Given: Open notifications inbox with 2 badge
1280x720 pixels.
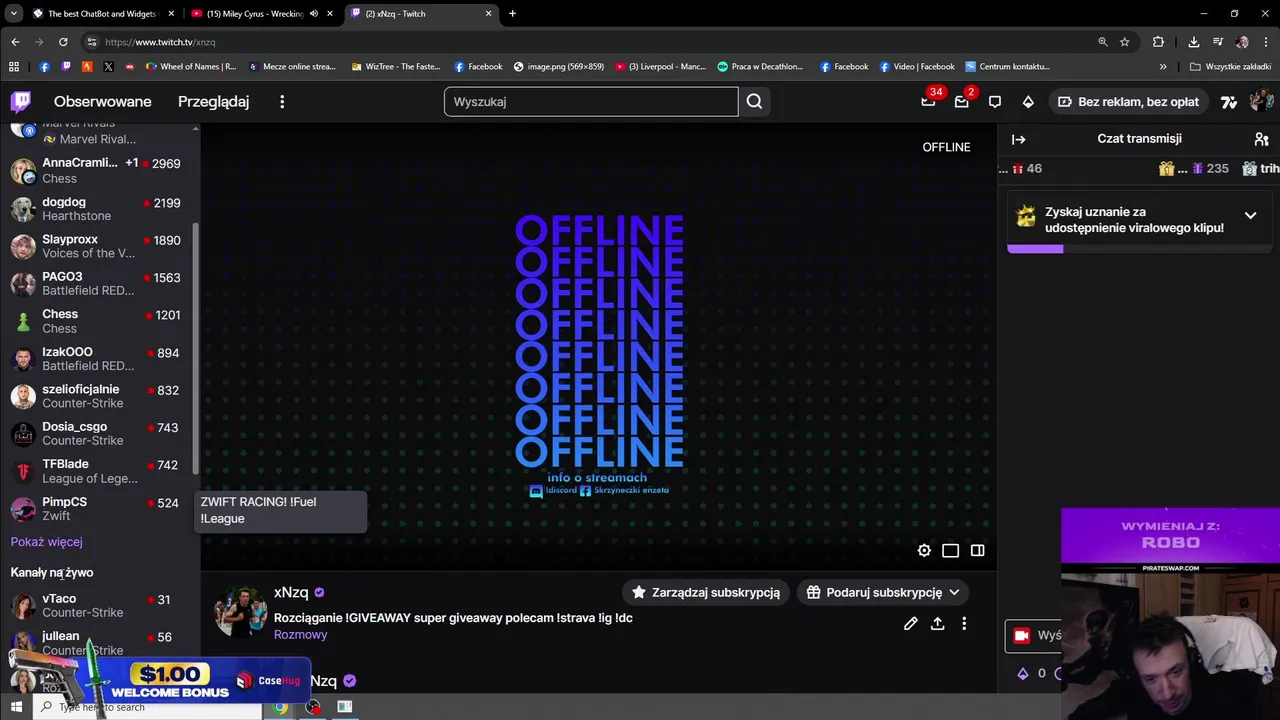Looking at the screenshot, I should coord(961,101).
